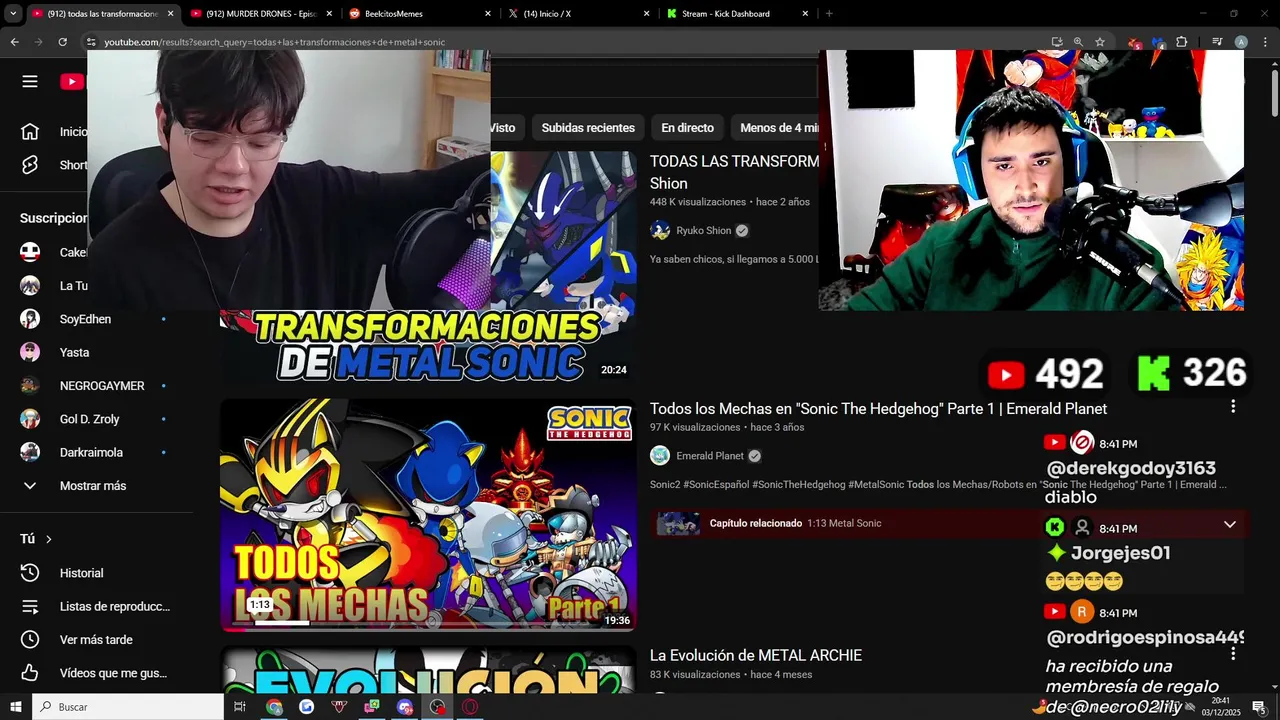Bookmark this page with the star icon

coord(1100,42)
